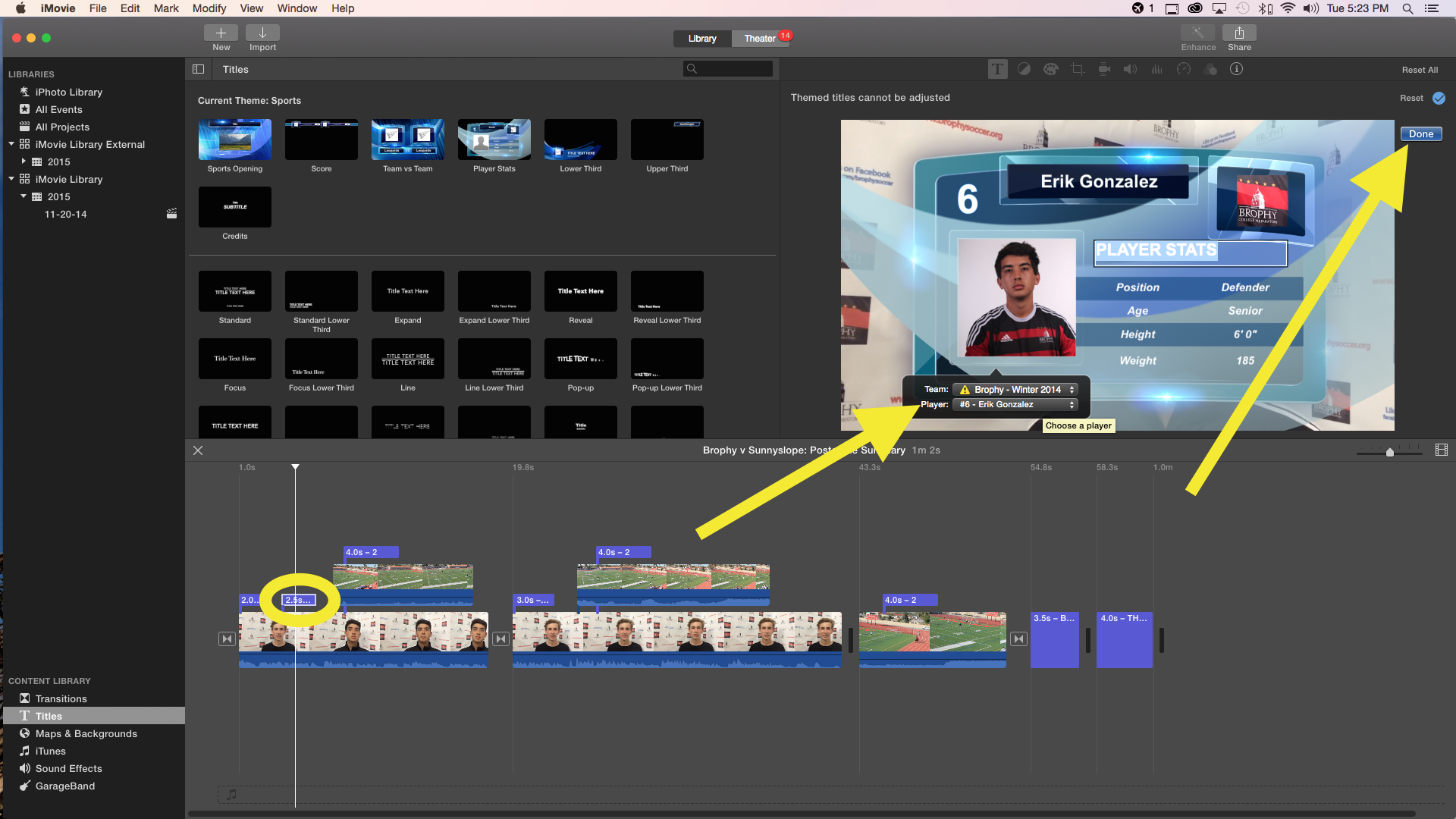Click the Titles search field
The height and width of the screenshot is (819, 1456).
728,69
